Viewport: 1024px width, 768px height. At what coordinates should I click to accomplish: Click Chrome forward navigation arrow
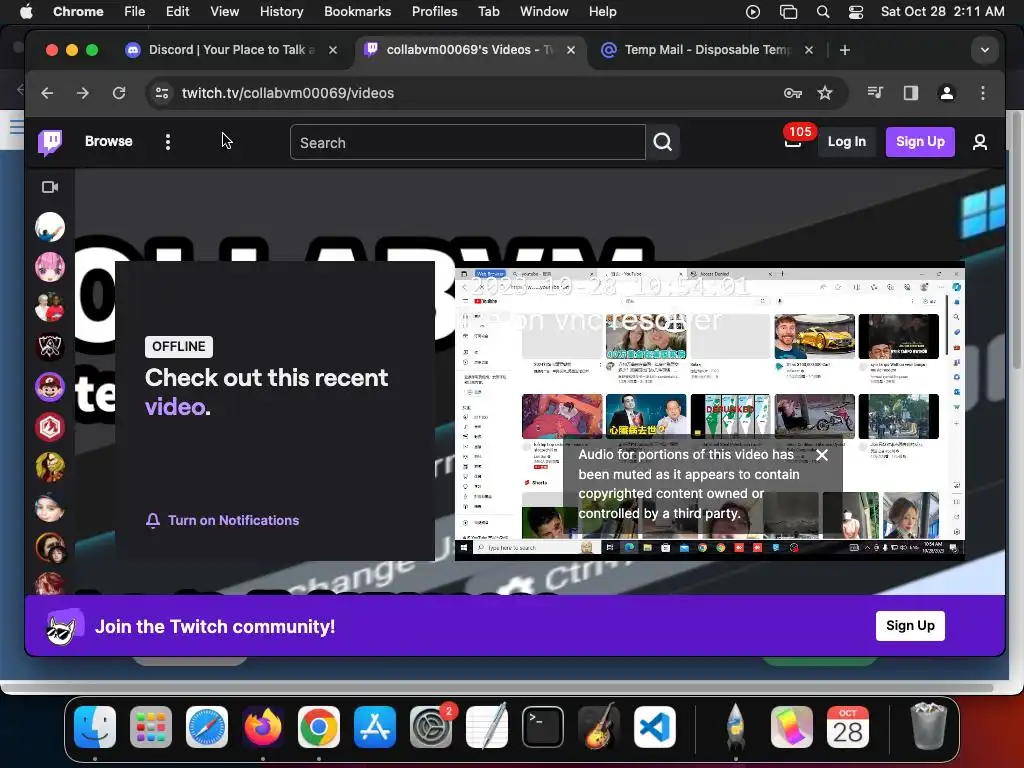pyautogui.click(x=83, y=93)
